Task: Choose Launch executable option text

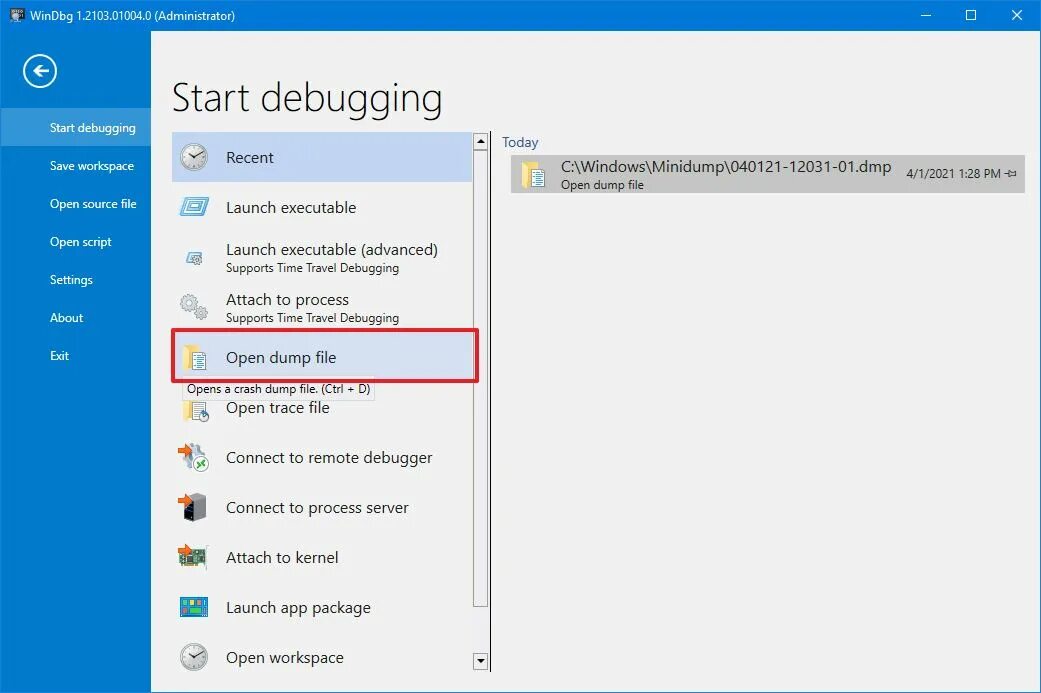Action: click(x=291, y=207)
